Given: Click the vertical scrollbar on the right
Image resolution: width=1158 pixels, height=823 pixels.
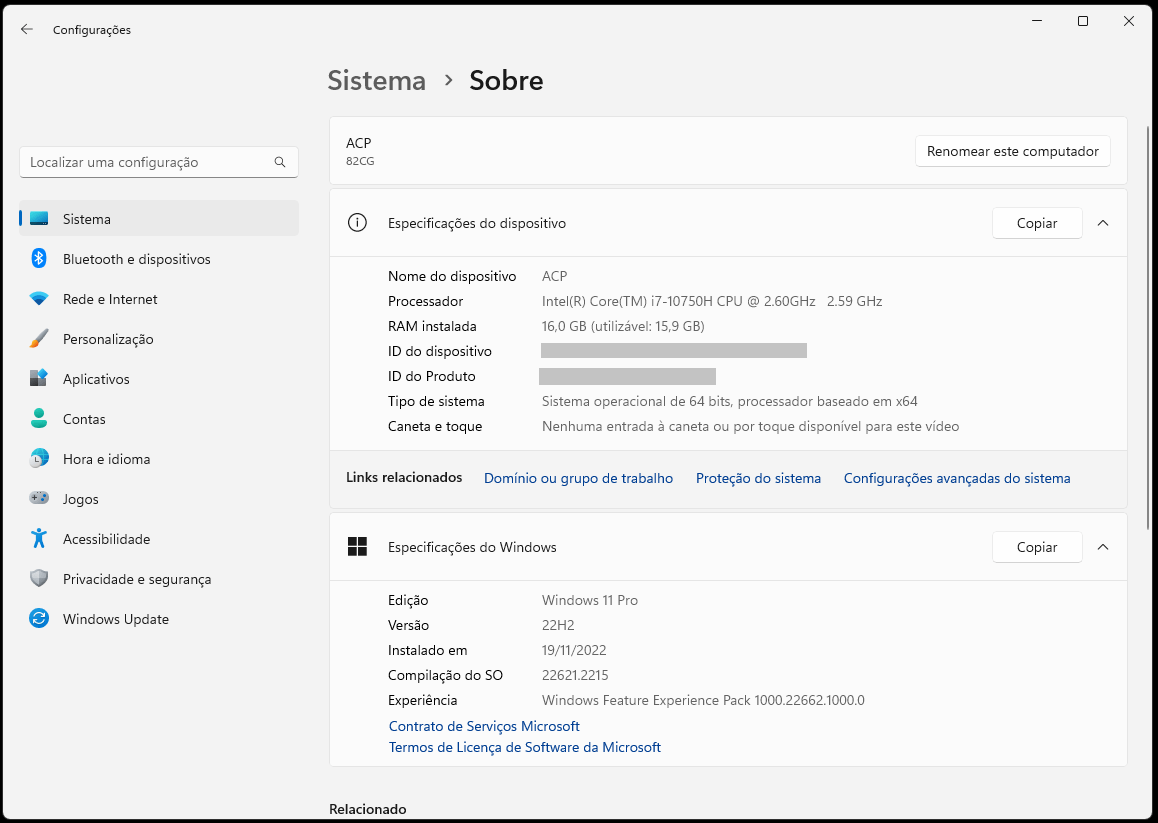Looking at the screenshot, I should (1148, 327).
